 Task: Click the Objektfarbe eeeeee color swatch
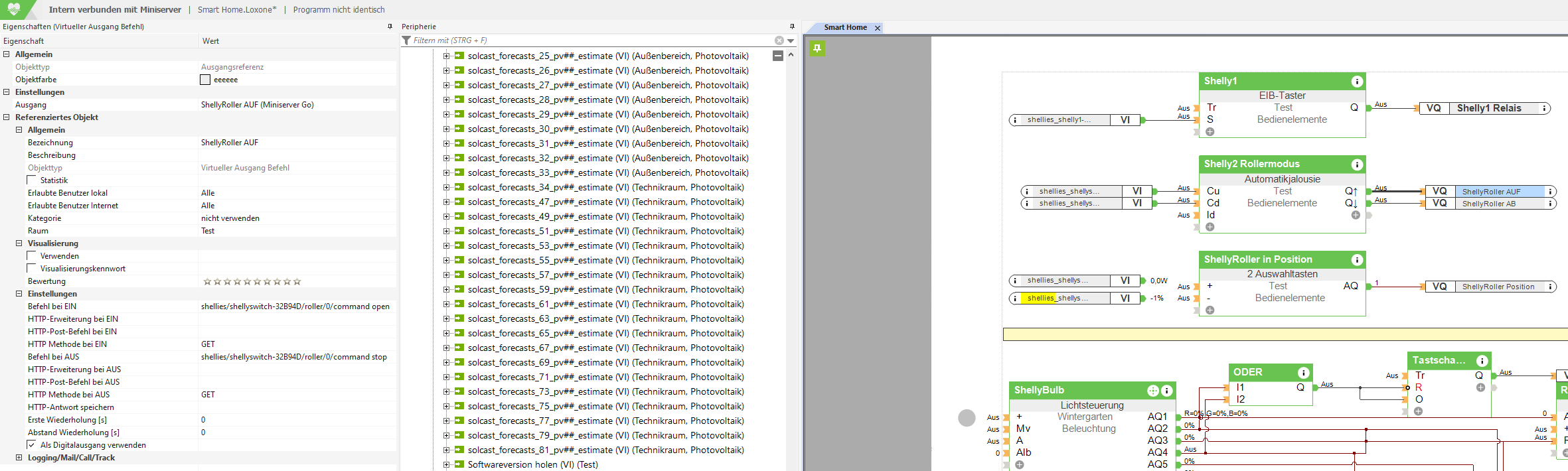(205, 80)
